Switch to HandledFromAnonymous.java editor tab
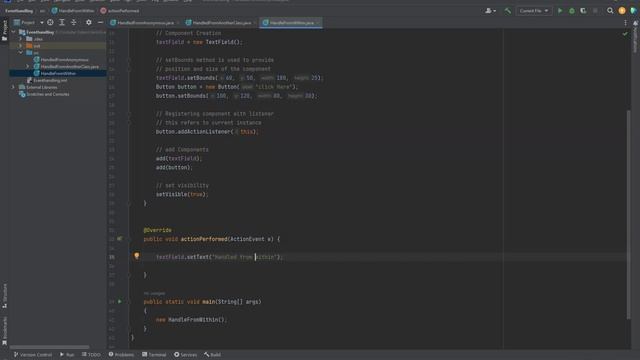The width and height of the screenshot is (640, 360). (142, 23)
